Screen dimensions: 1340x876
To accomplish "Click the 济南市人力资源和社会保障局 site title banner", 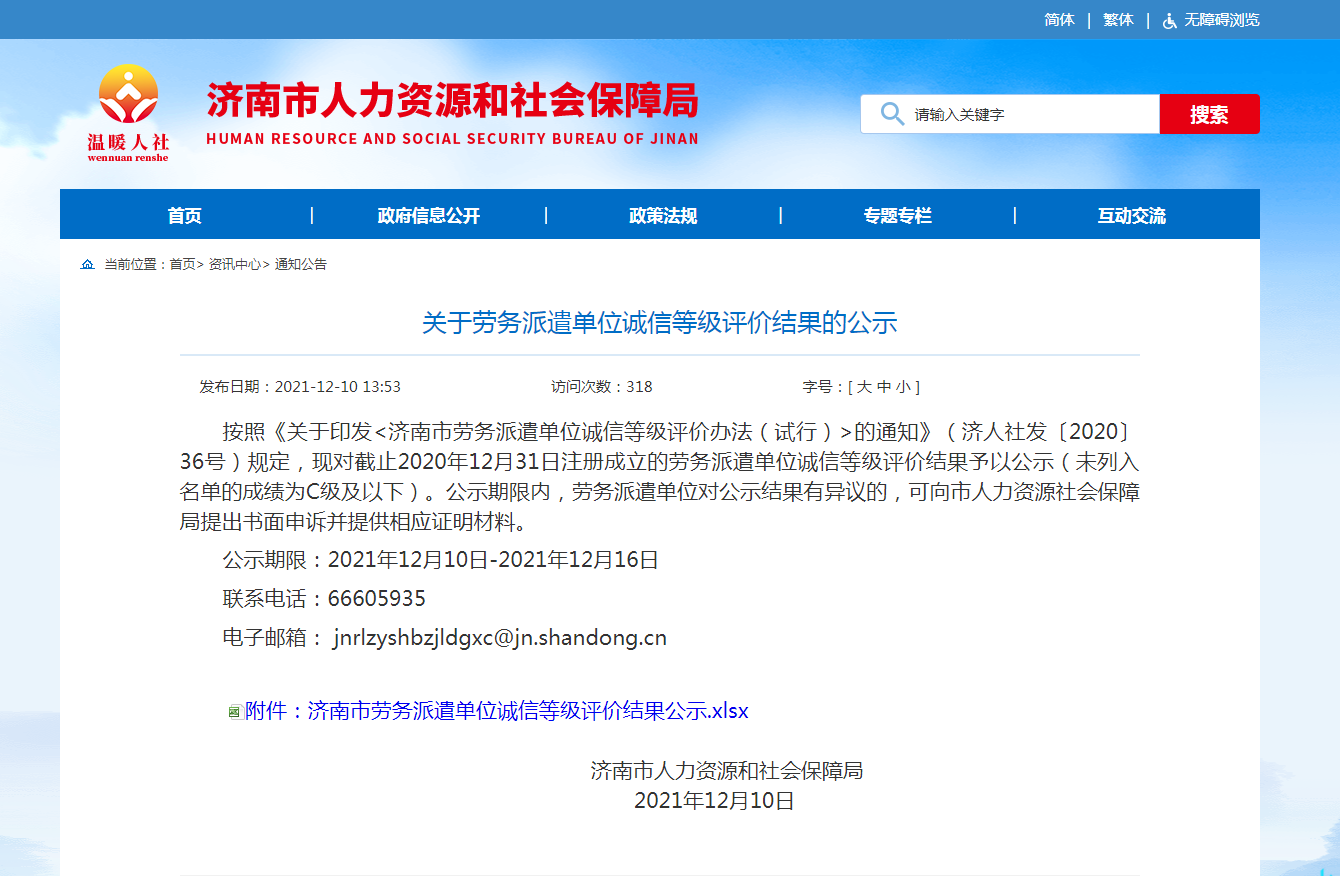I will 453,101.
